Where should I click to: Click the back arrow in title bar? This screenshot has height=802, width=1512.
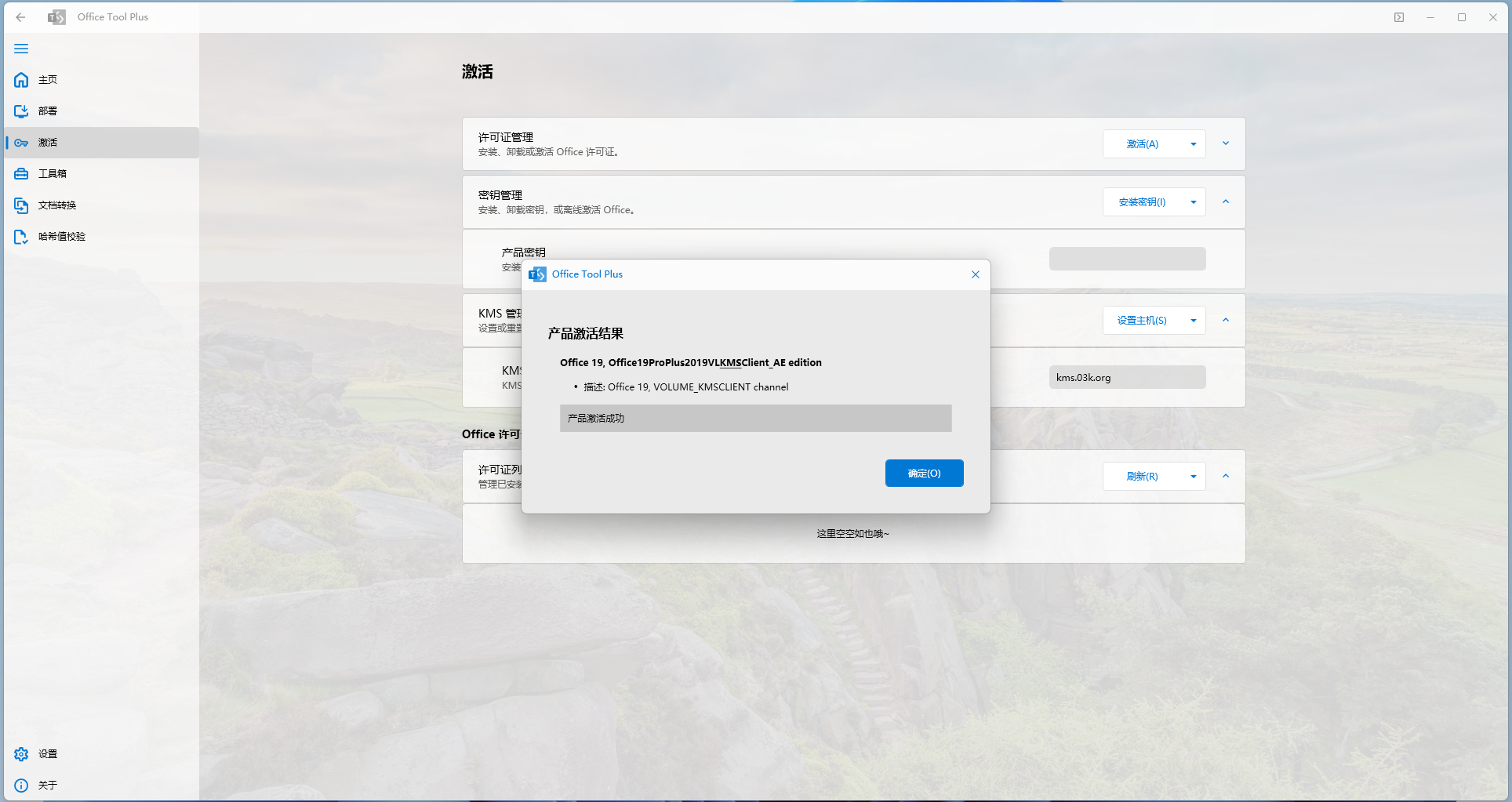point(21,17)
